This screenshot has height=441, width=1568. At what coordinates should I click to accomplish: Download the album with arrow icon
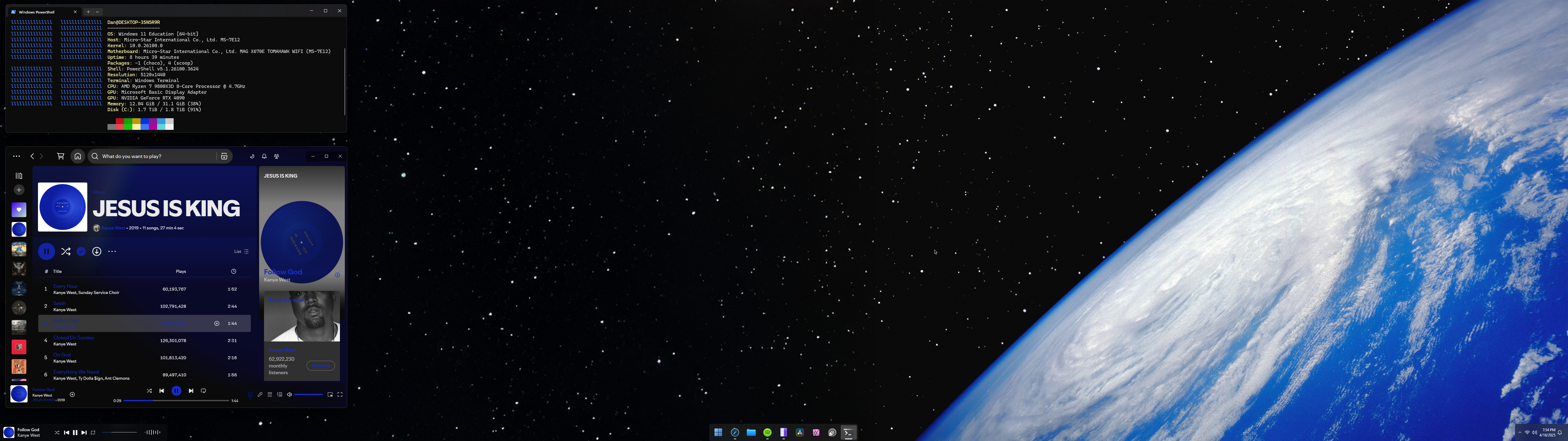coord(97,251)
